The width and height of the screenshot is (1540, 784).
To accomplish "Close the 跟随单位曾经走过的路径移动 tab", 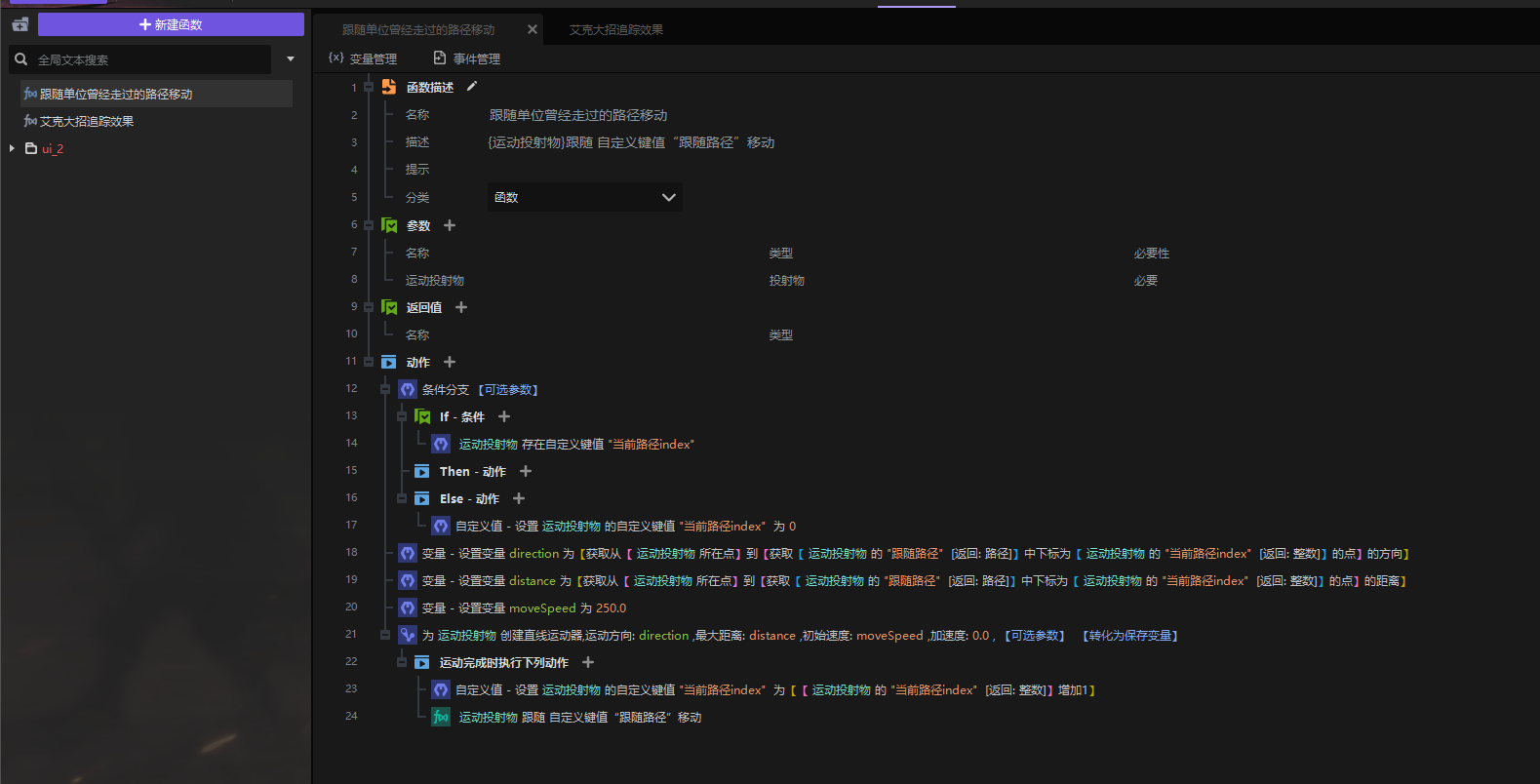I will 533,29.
